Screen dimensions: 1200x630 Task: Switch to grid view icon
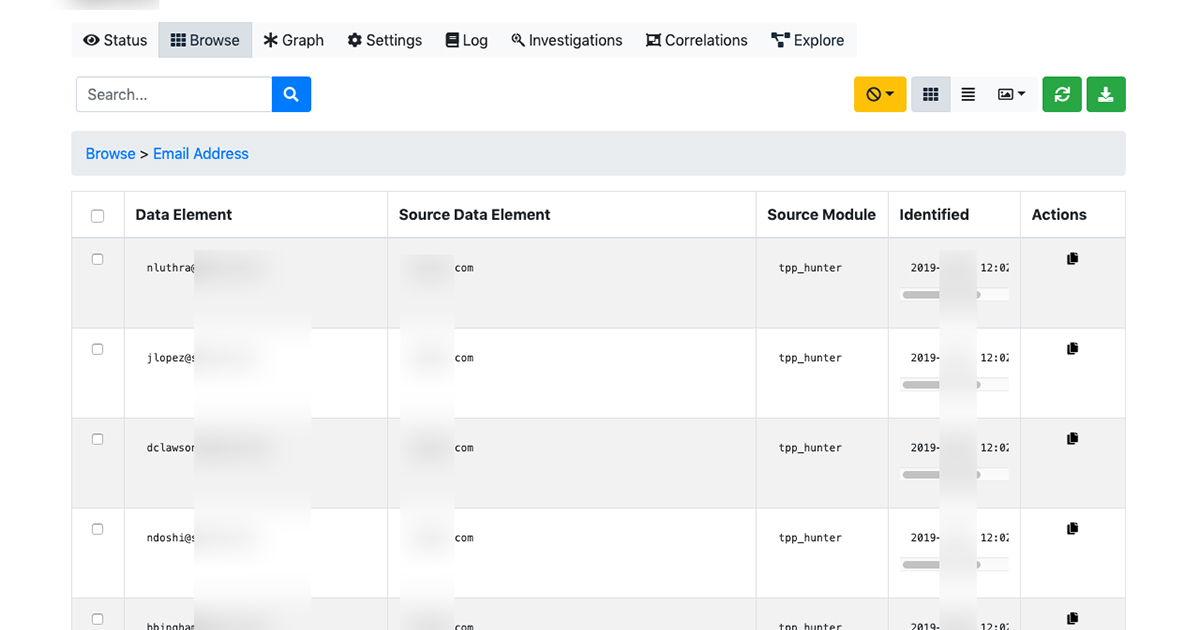point(931,94)
